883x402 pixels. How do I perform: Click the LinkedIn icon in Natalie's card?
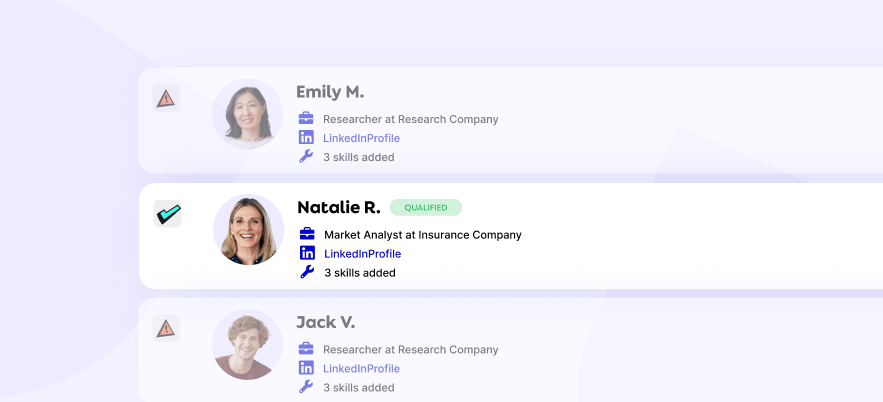[x=307, y=253]
